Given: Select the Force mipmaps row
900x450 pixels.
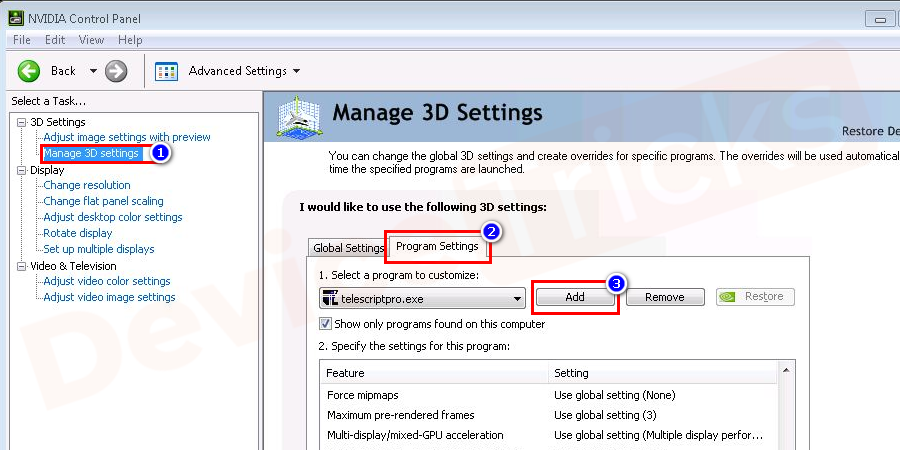Looking at the screenshot, I should 549,395.
